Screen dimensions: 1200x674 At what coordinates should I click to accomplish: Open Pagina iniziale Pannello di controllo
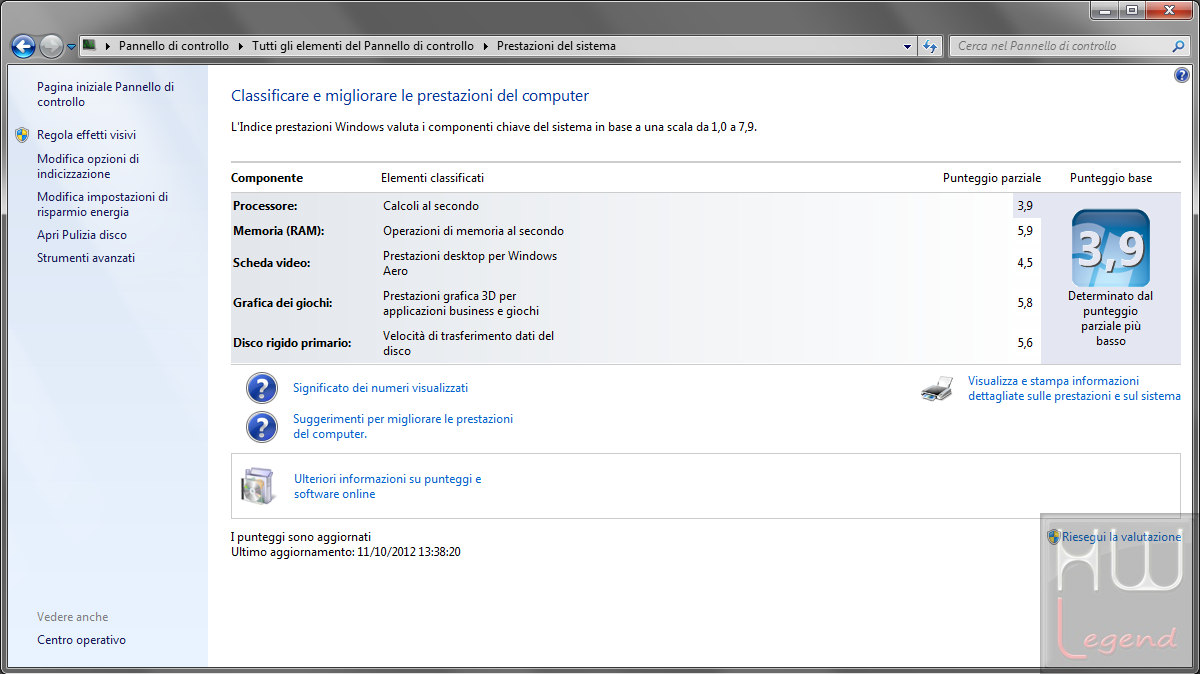click(105, 95)
